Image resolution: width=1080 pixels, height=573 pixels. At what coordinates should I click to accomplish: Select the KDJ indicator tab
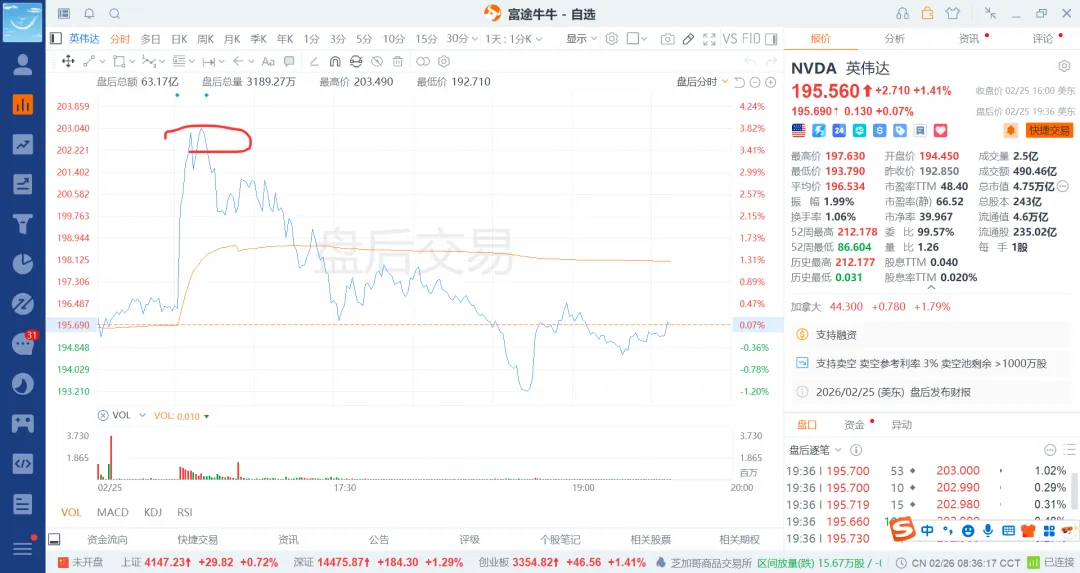(153, 512)
